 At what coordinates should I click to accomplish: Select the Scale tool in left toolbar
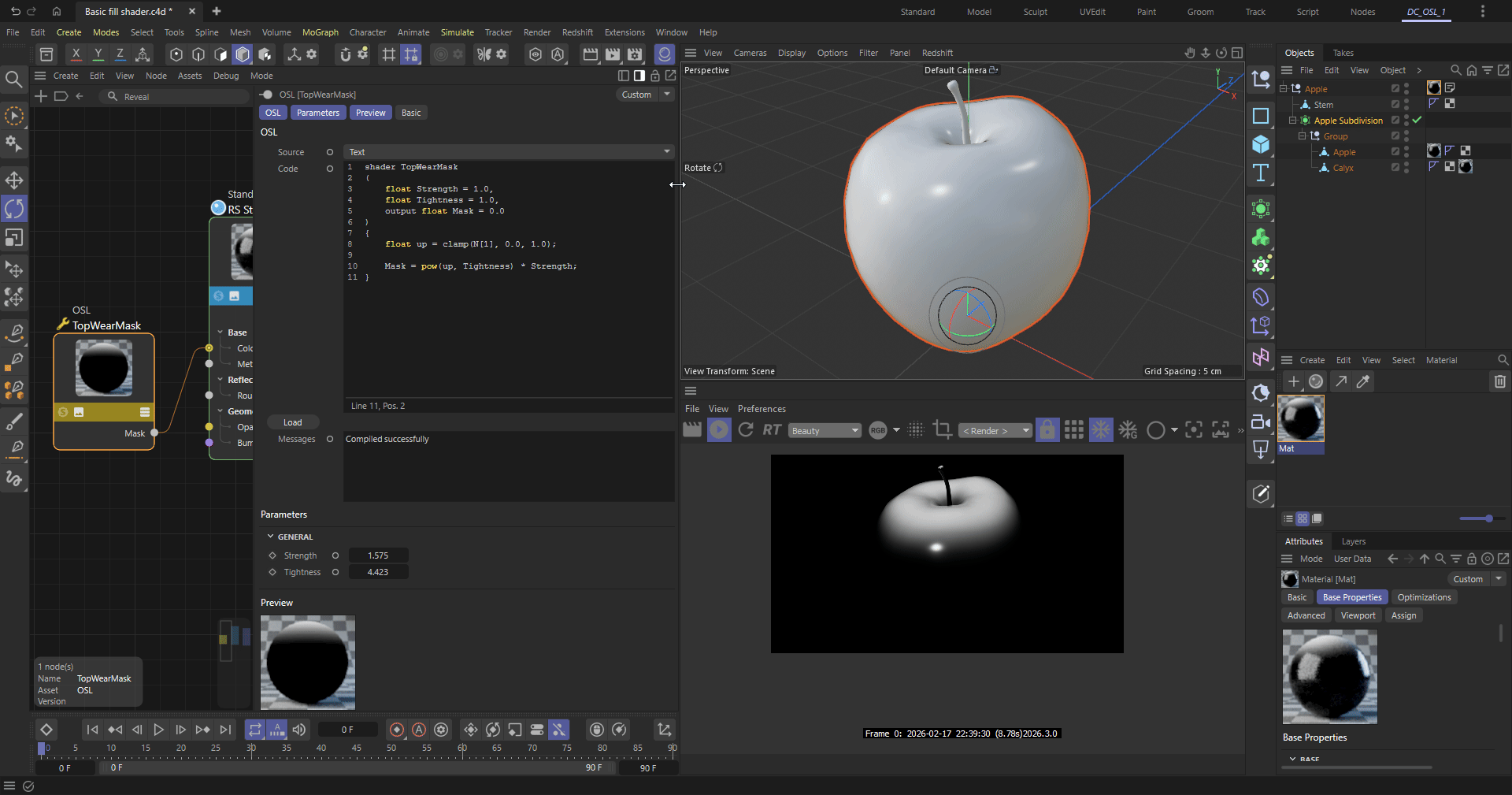pyautogui.click(x=14, y=237)
